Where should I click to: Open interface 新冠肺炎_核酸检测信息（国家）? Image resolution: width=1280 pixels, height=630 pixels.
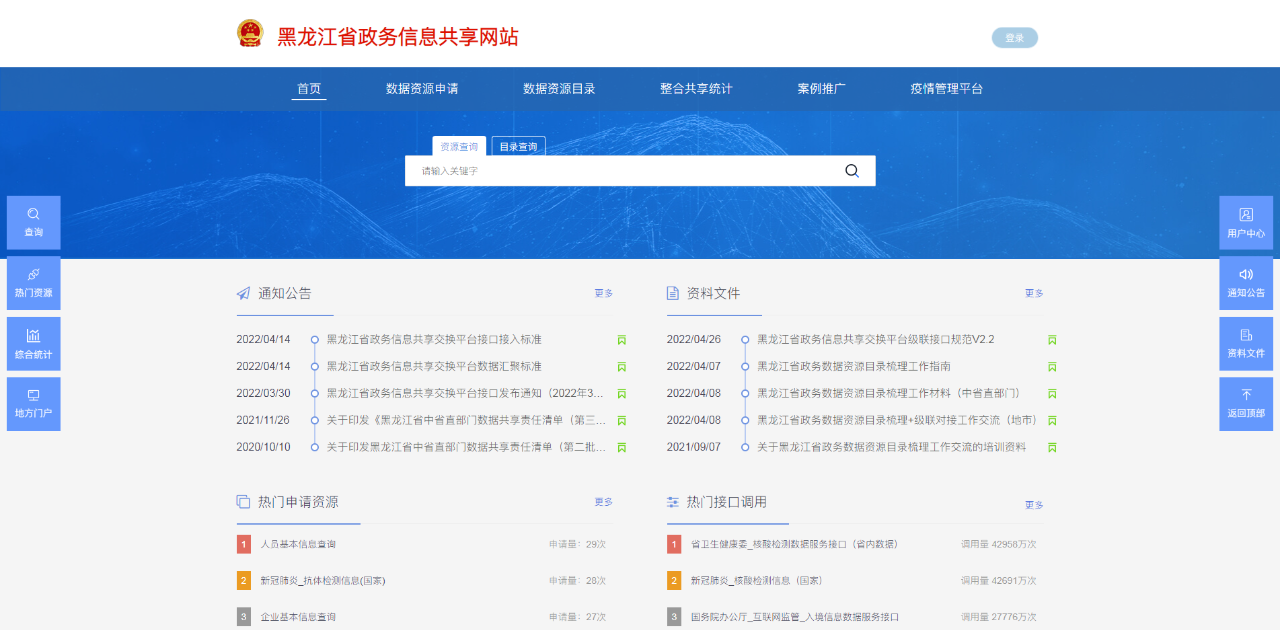point(757,581)
